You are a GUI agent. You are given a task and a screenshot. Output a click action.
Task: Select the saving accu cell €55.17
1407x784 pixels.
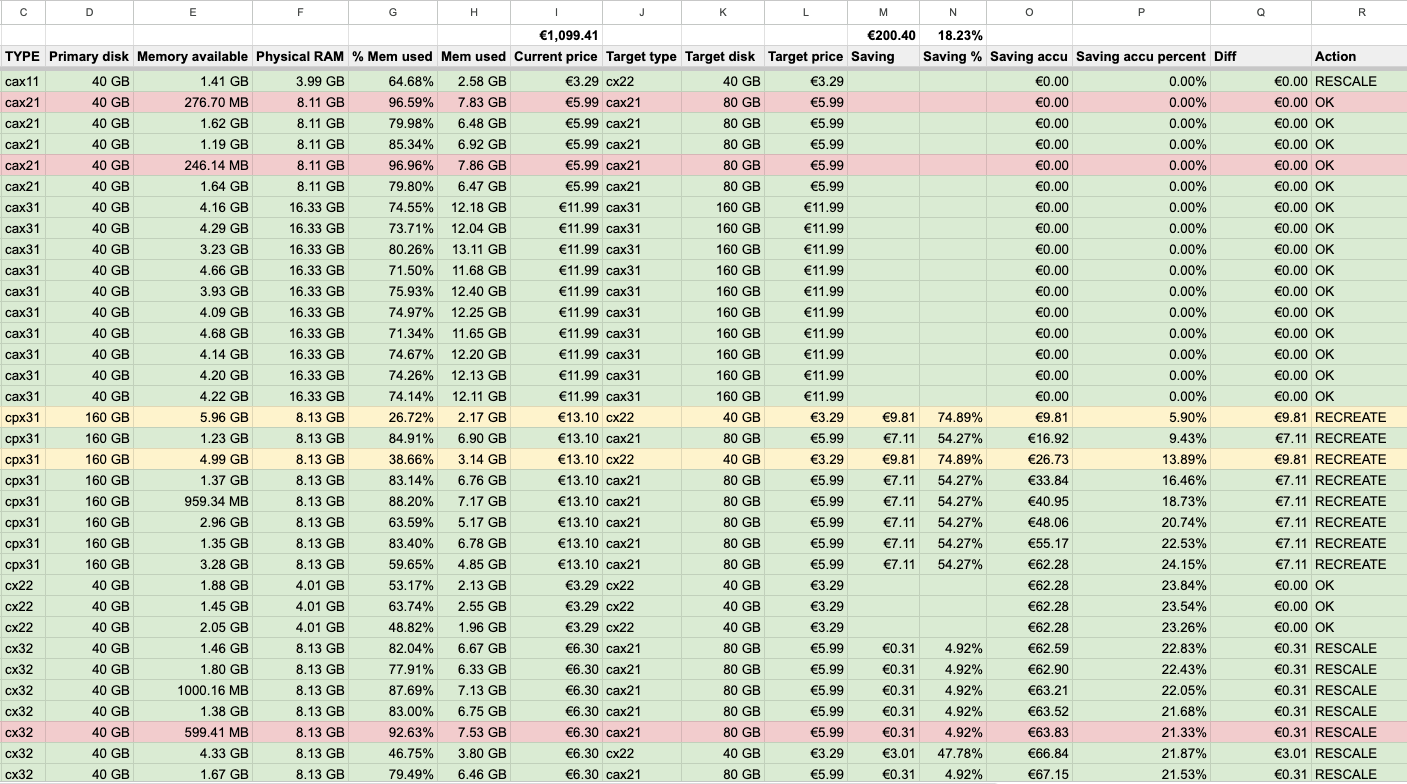1030,543
